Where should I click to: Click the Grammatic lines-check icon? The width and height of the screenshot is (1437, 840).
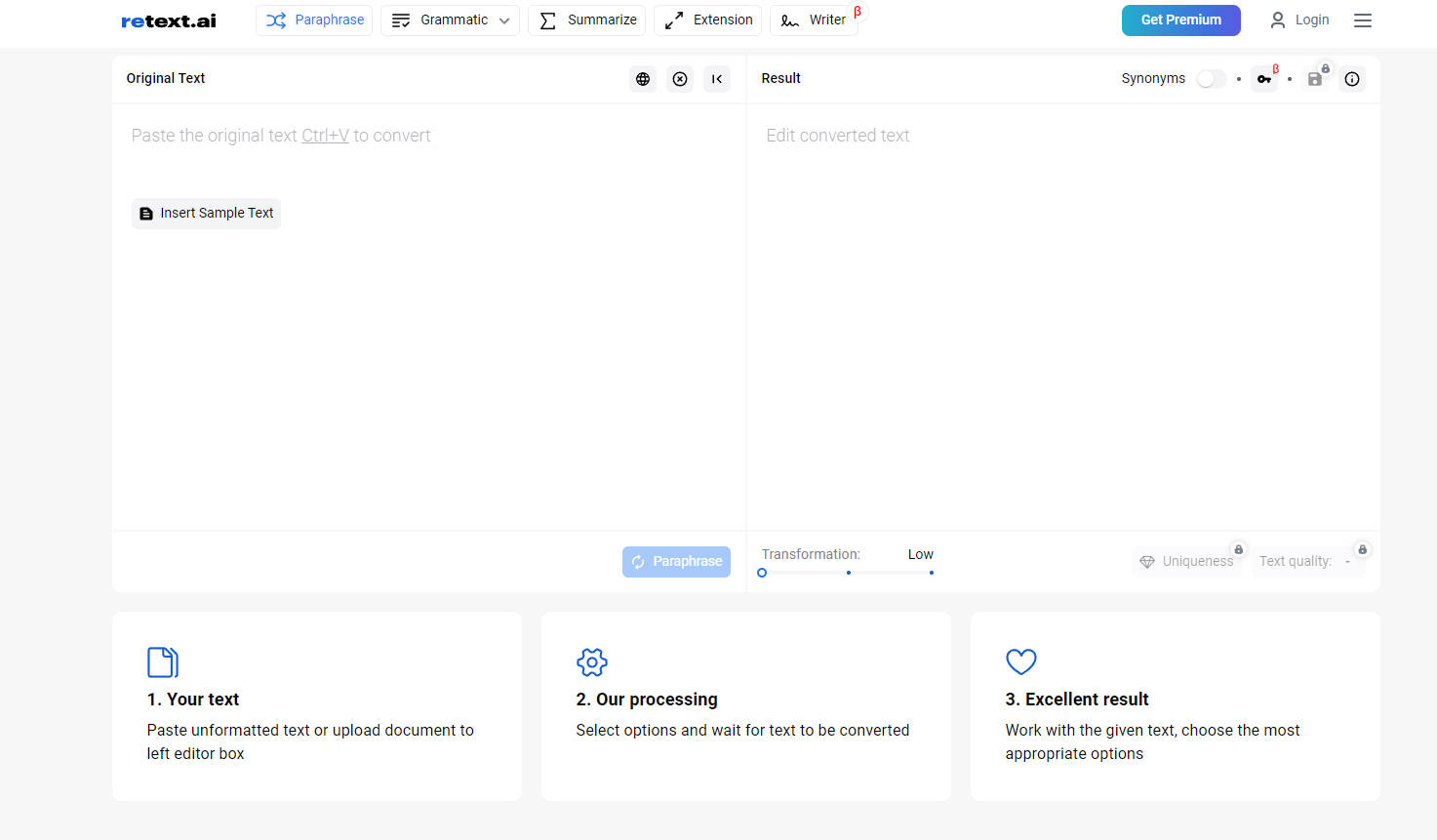(x=401, y=20)
